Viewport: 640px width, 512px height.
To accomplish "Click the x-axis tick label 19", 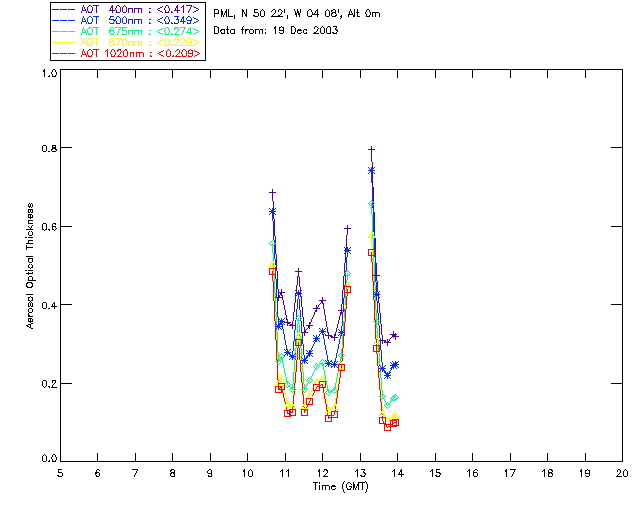I will coord(585,473).
